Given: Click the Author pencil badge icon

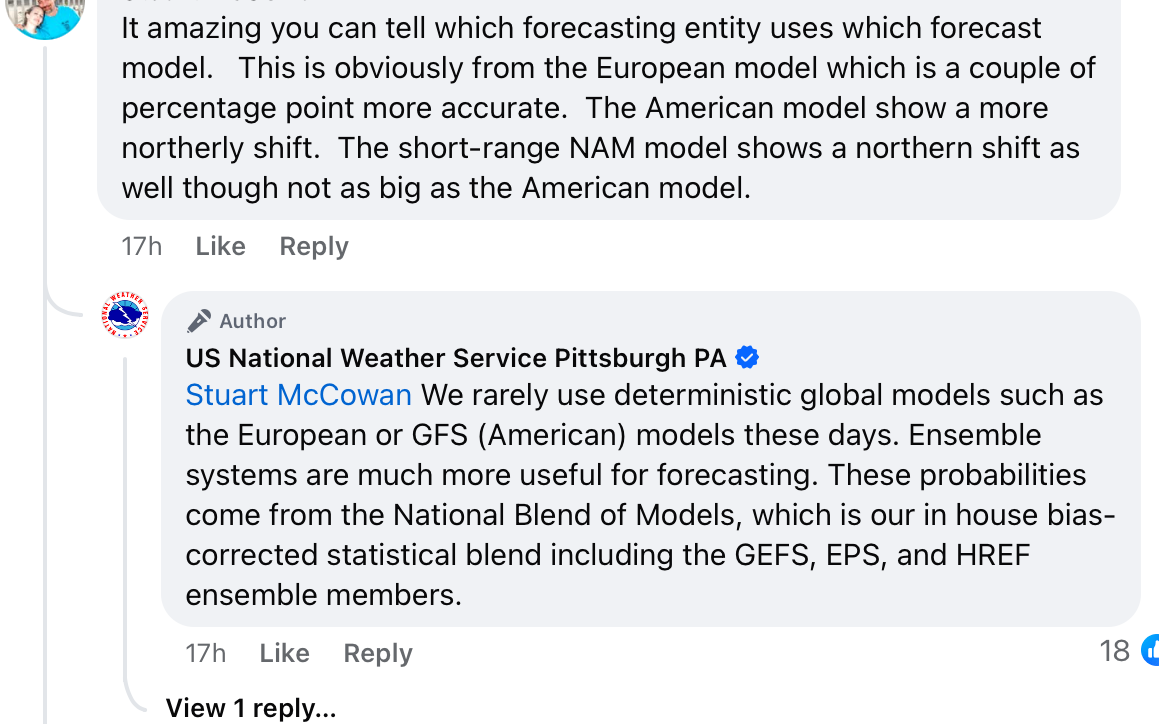Looking at the screenshot, I should tap(199, 321).
